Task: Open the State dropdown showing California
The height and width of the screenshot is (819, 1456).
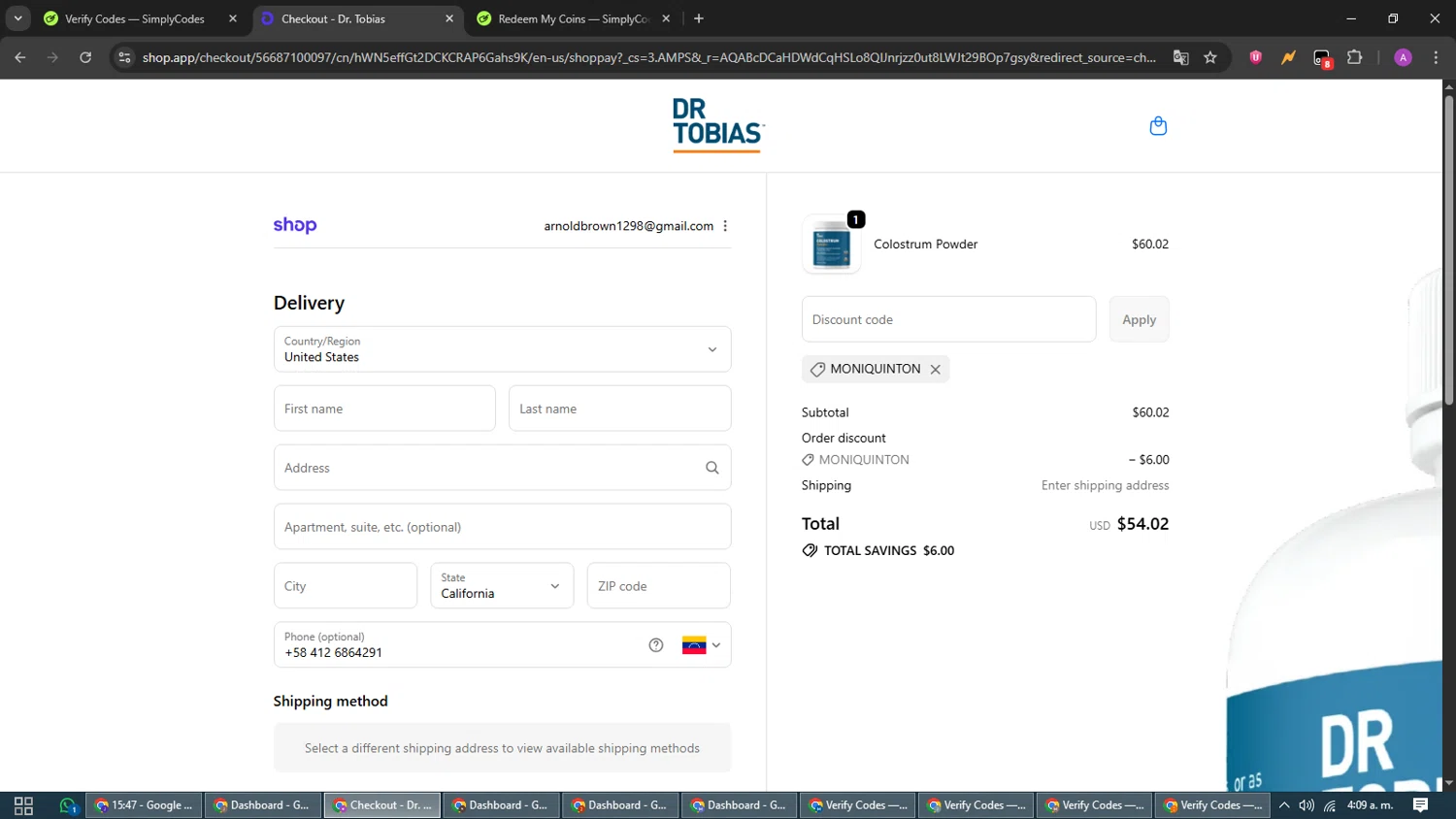Action: pos(502,586)
